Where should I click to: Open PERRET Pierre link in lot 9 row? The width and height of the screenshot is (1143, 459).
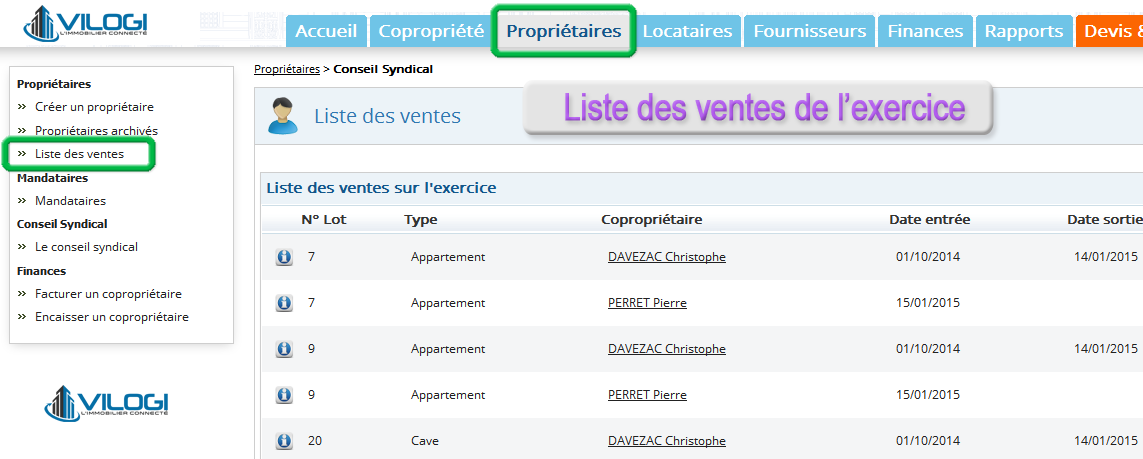click(647, 395)
